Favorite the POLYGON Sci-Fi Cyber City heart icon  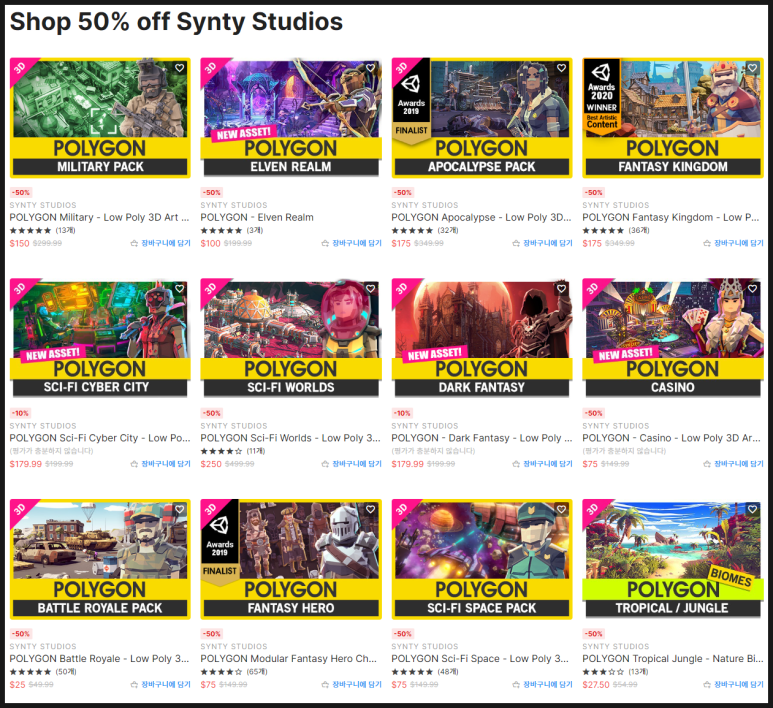pos(179,288)
